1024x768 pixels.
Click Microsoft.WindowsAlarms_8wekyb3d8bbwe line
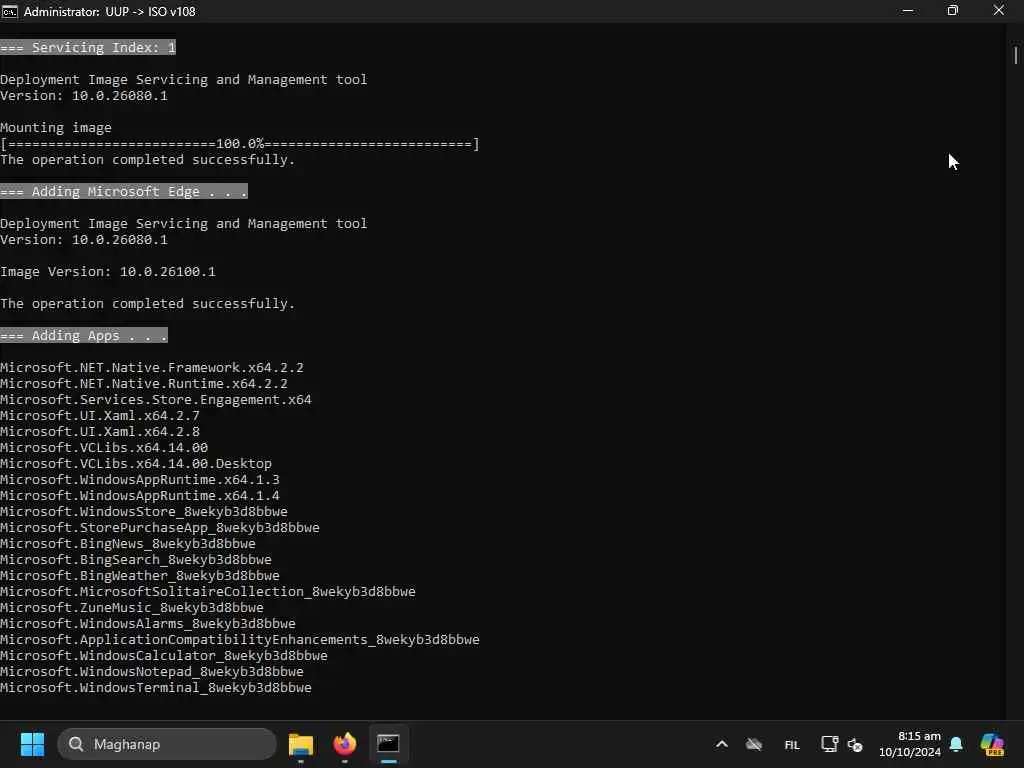tap(148, 624)
